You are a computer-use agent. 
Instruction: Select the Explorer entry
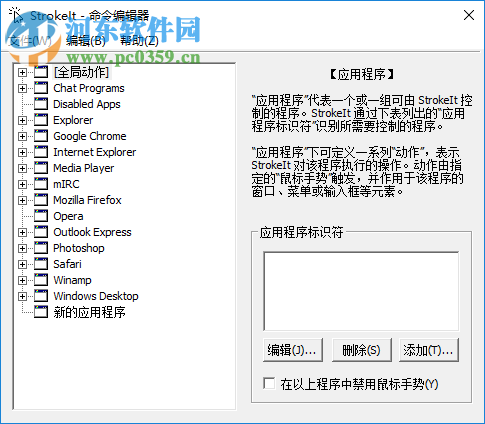[x=73, y=120]
